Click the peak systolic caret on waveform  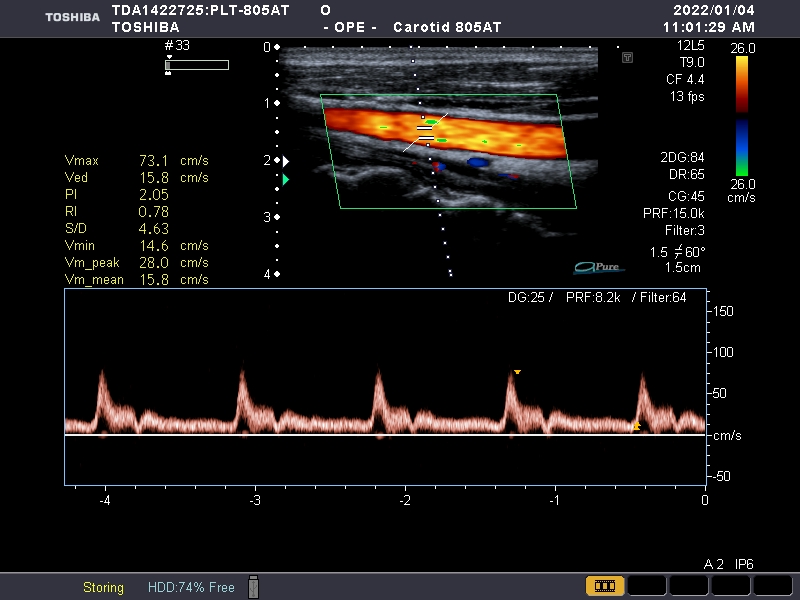pos(517,372)
